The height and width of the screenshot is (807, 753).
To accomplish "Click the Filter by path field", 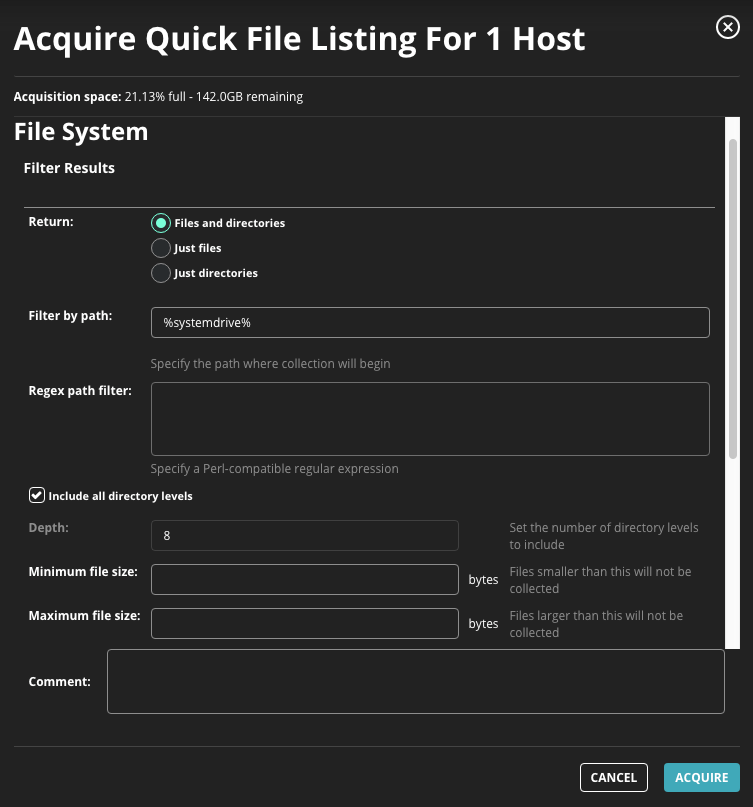I will [430, 323].
